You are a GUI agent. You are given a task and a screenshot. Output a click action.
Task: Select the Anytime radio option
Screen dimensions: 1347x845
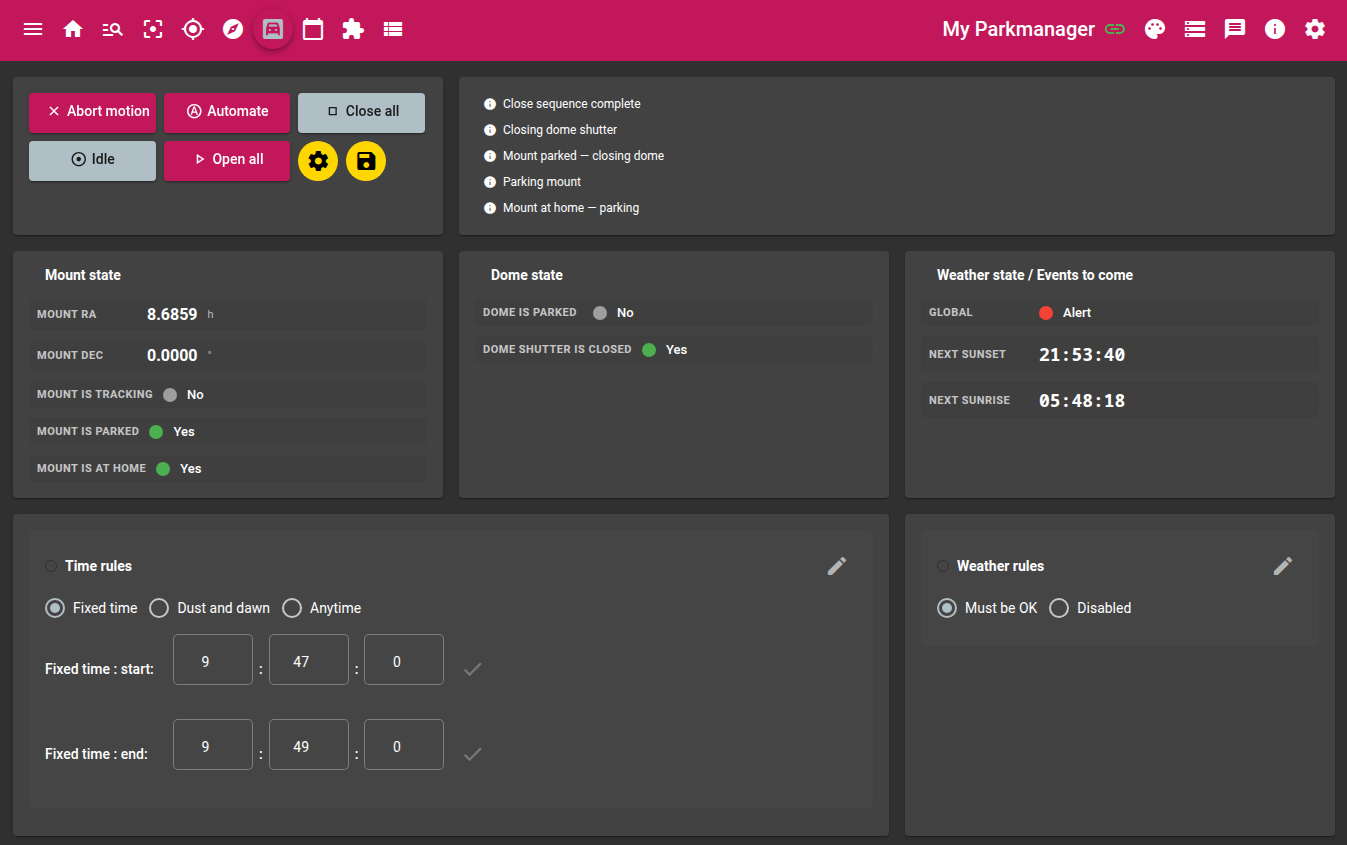tap(292, 608)
